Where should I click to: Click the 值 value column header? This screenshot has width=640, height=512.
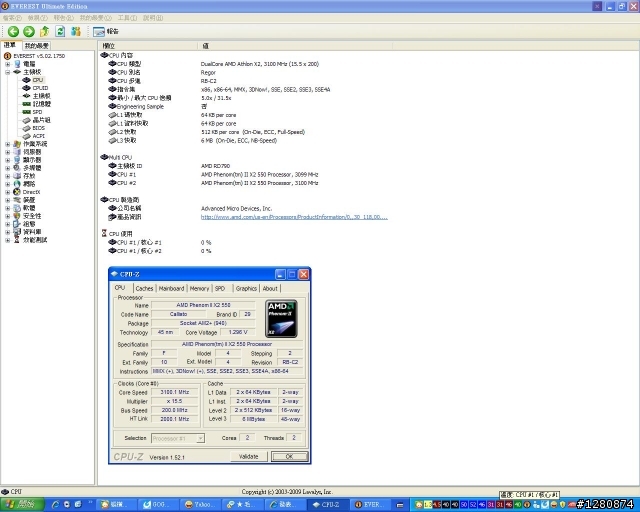pos(295,46)
